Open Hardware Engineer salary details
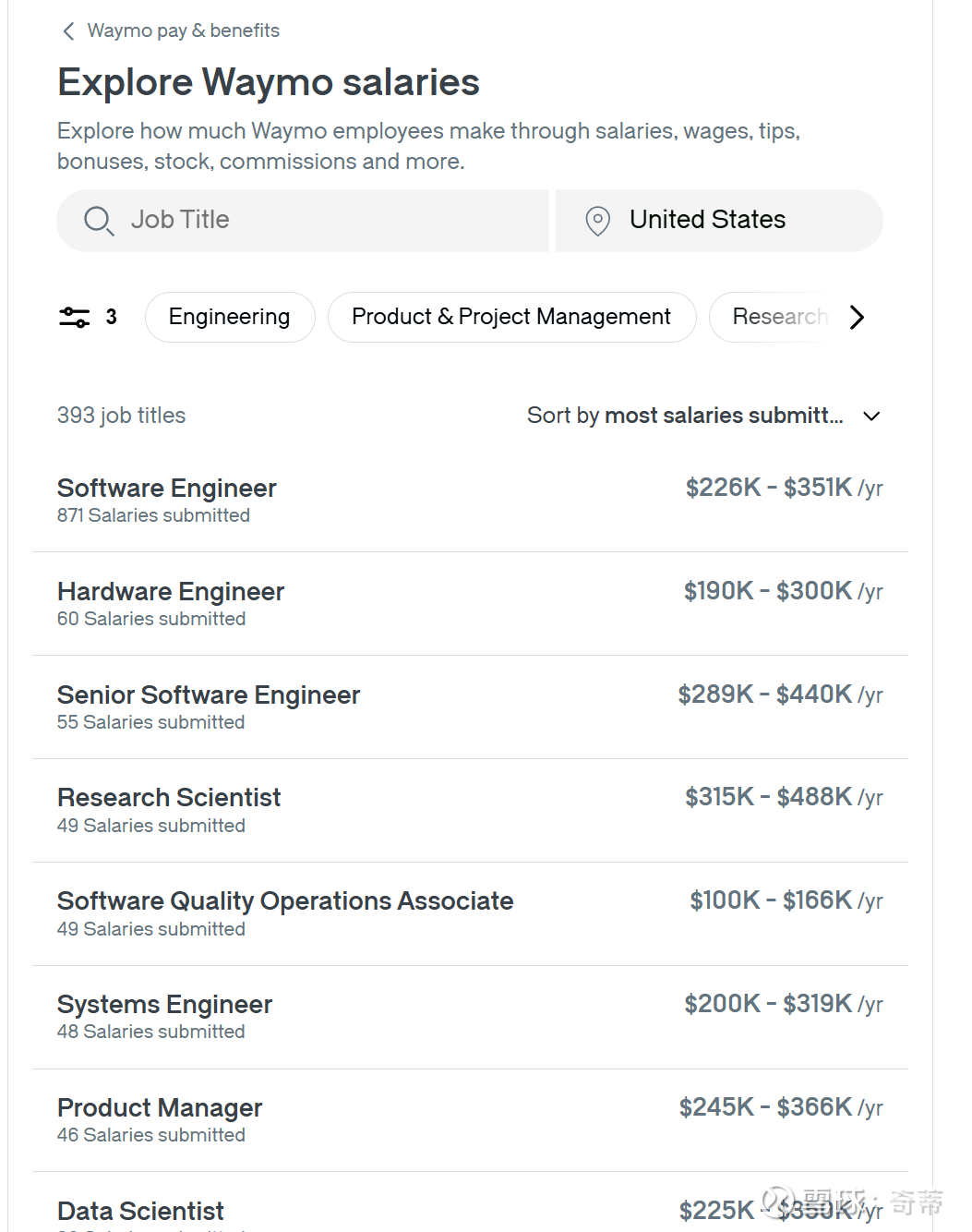972x1232 pixels. click(171, 592)
